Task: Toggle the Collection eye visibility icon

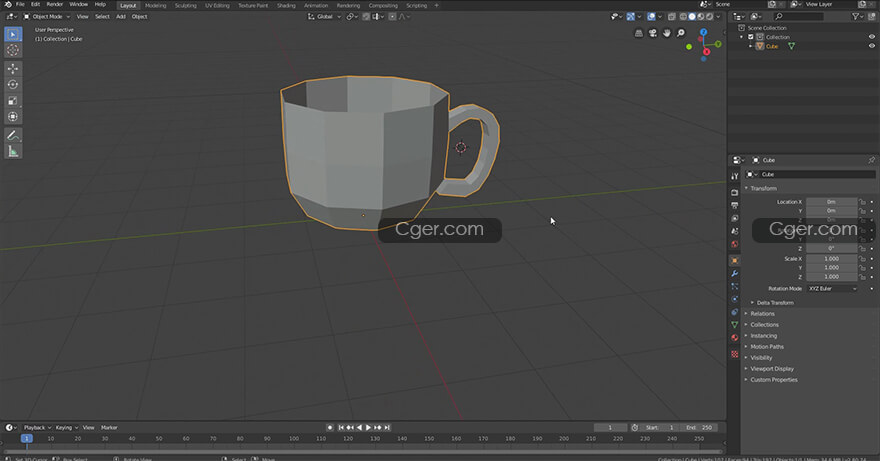Action: [871, 37]
